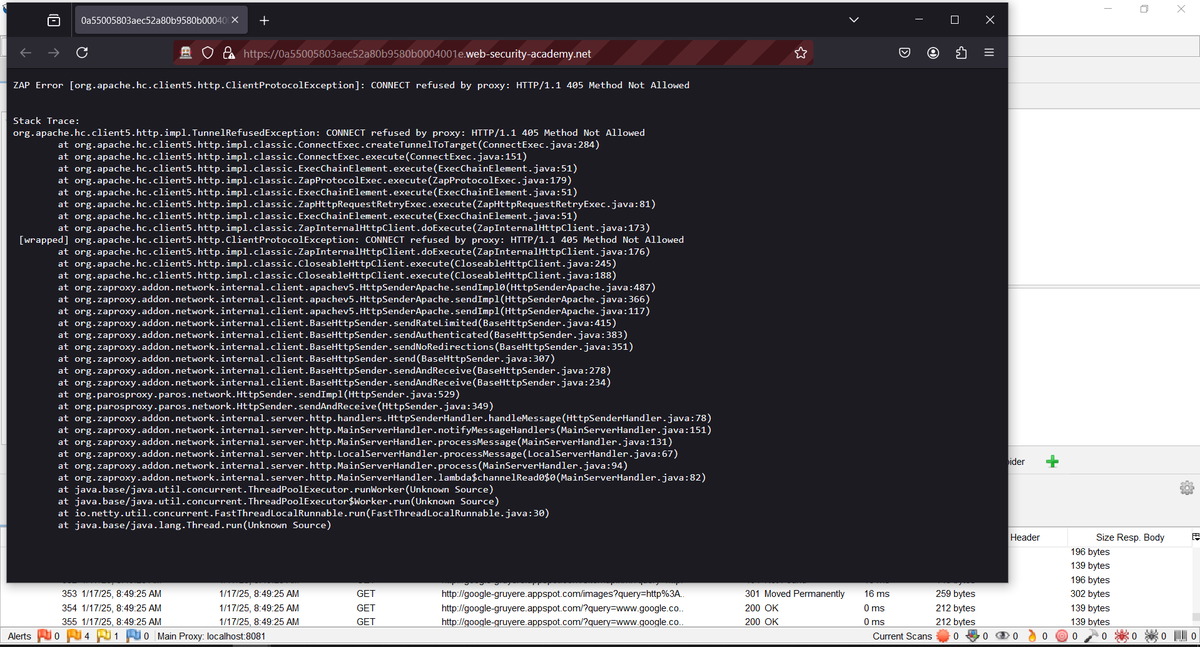Open ZAP tab options gear icon
This screenshot has width=1200, height=647.
(1187, 487)
